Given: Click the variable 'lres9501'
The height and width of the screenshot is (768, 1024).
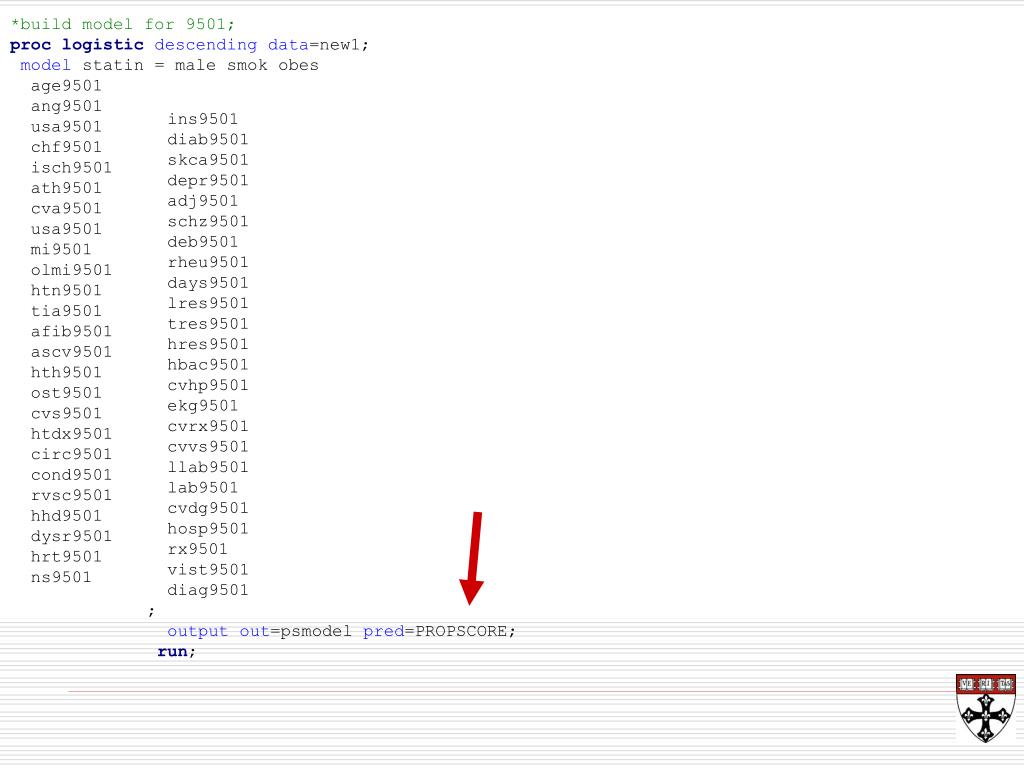Looking at the screenshot, I should click(x=208, y=303).
